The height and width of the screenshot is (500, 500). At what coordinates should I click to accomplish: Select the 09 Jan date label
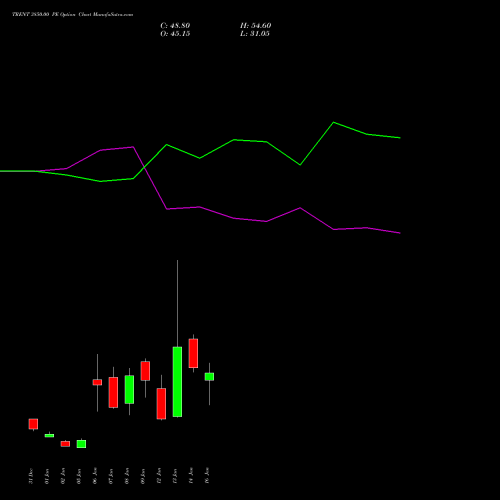[143, 476]
